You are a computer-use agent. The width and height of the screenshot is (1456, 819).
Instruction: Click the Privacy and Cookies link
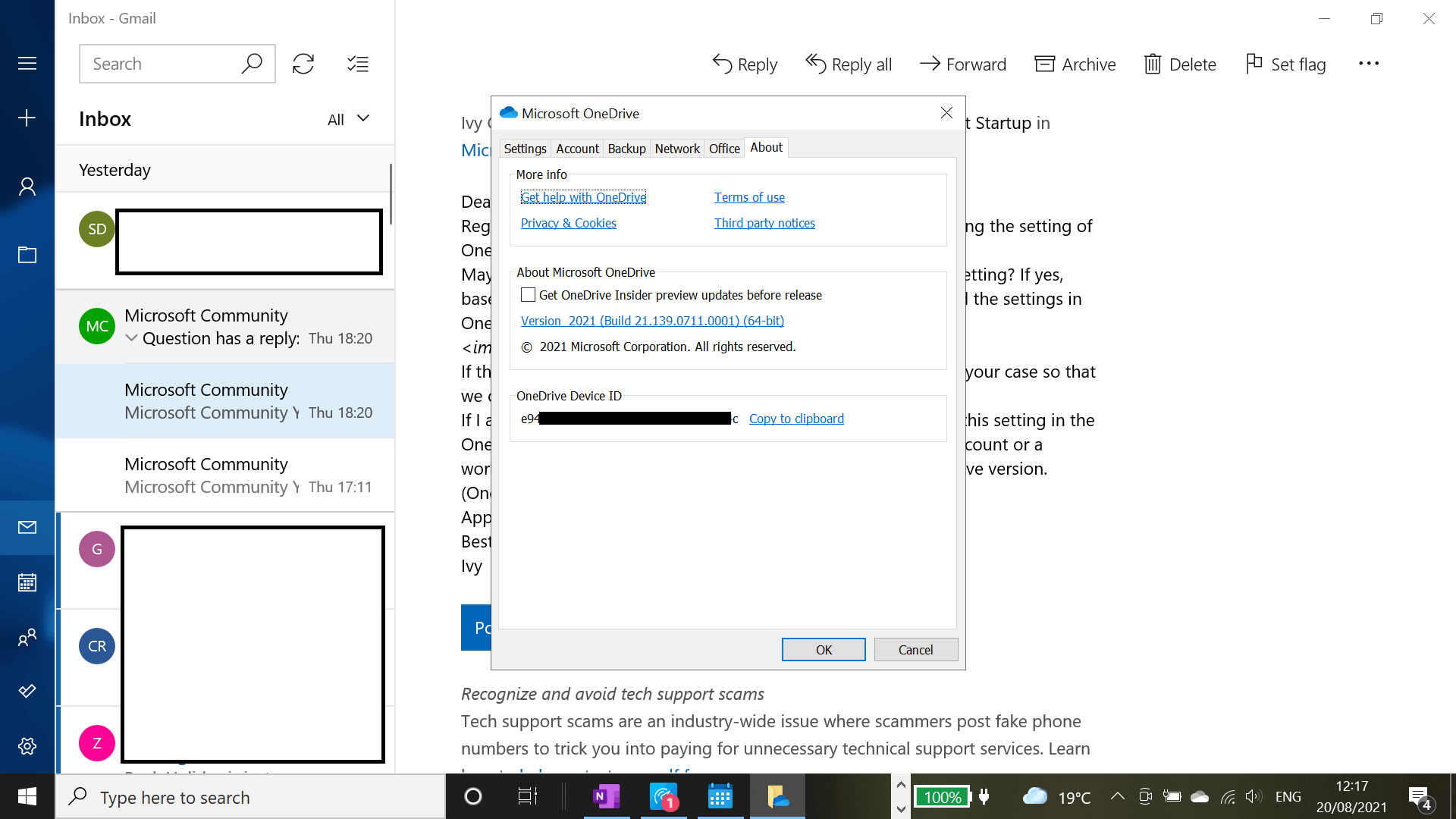tap(568, 222)
